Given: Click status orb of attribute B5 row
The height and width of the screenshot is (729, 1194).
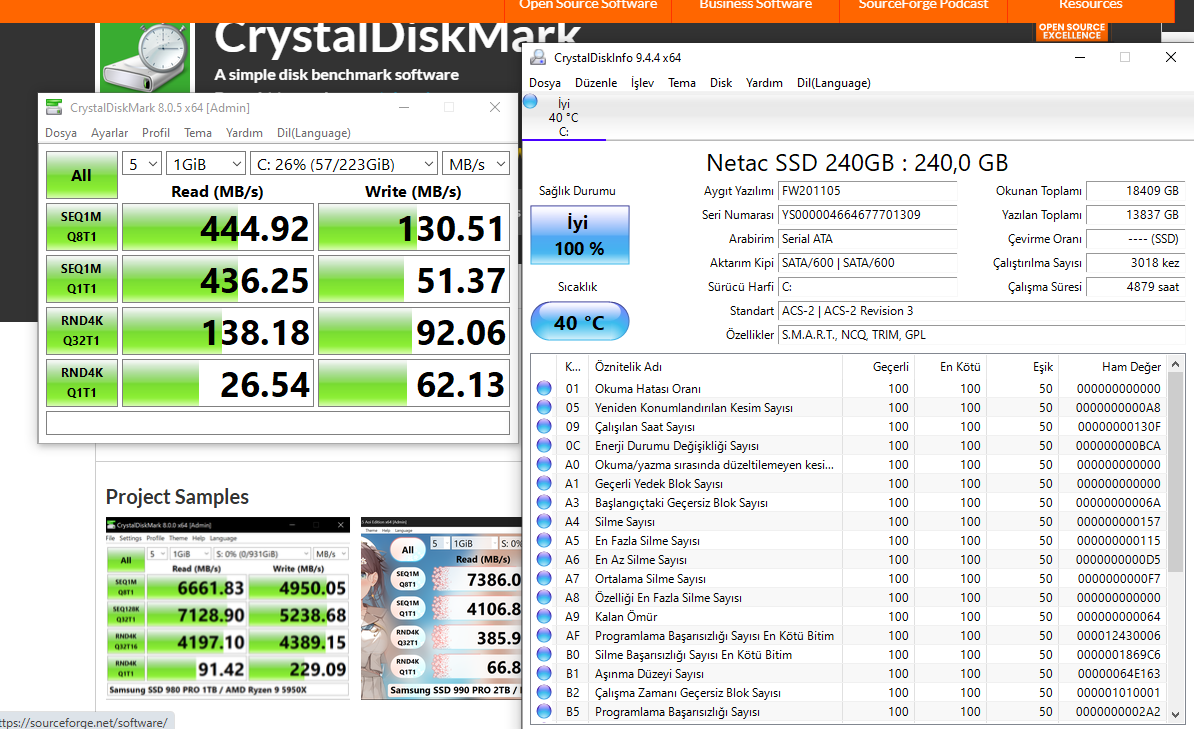Looking at the screenshot, I should 544,712.
